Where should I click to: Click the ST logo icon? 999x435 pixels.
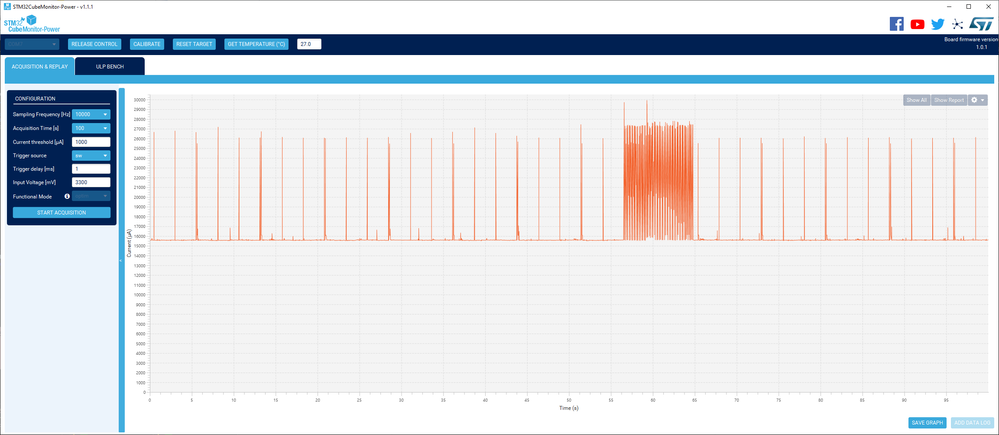tap(981, 24)
